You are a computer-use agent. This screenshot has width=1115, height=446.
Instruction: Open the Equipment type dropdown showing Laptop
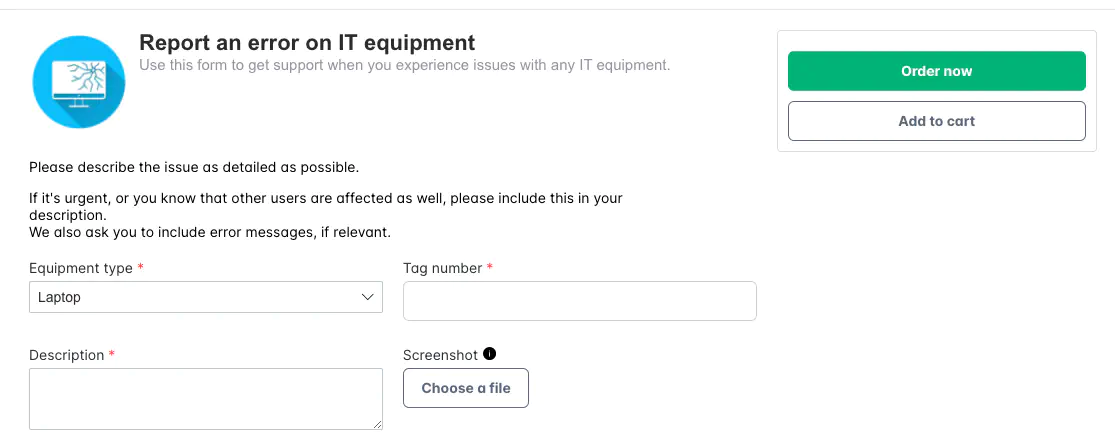[206, 297]
